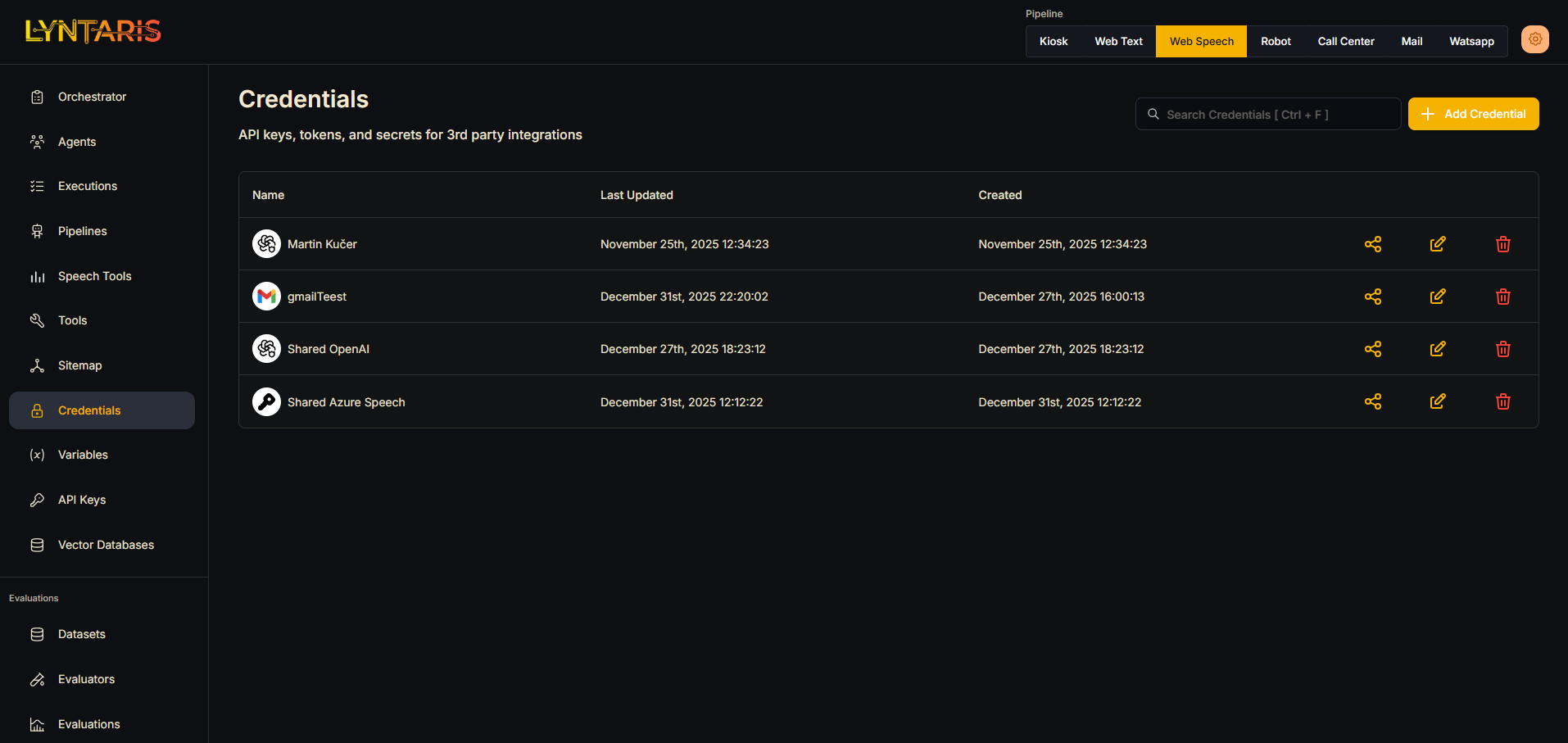Click the share icon for Martin Kučer

click(1373, 244)
